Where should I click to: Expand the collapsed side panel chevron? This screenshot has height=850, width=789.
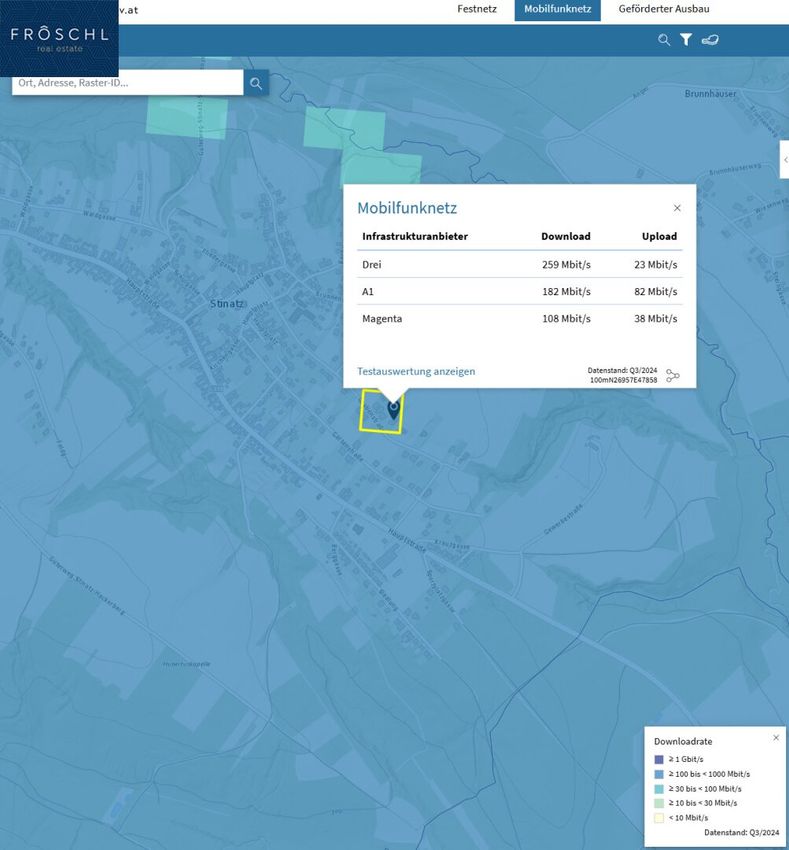click(x=785, y=160)
